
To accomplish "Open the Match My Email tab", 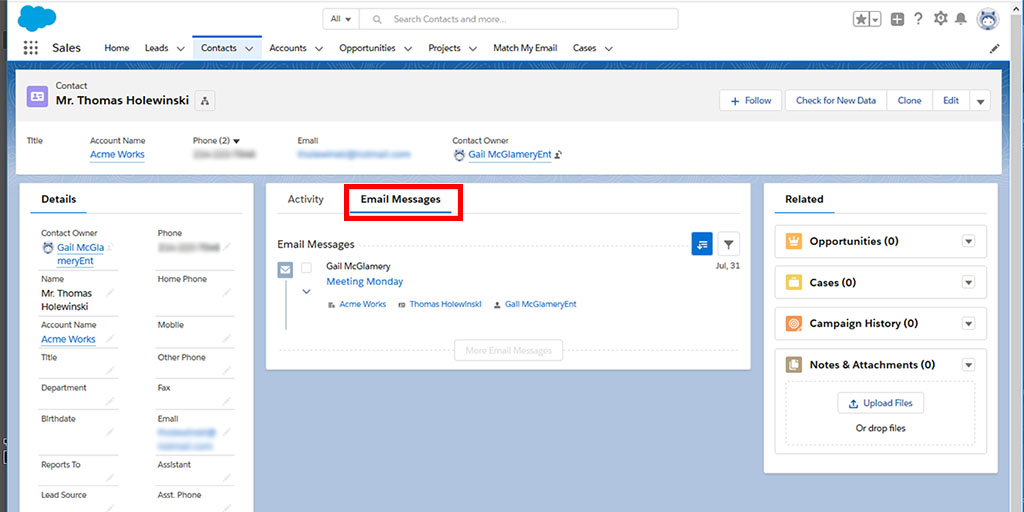I will pyautogui.click(x=525, y=48).
